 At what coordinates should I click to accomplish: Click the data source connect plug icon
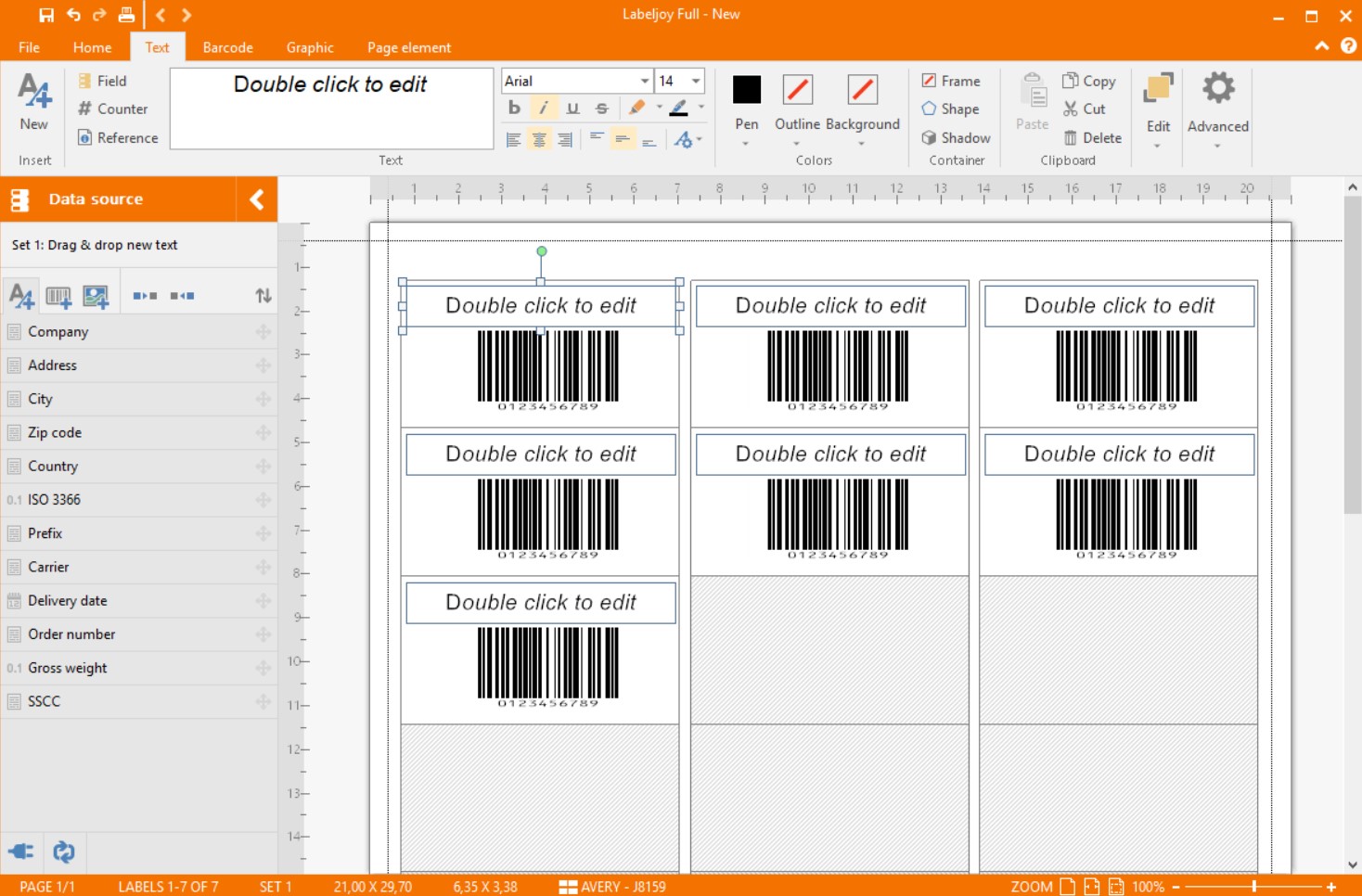coord(21,851)
